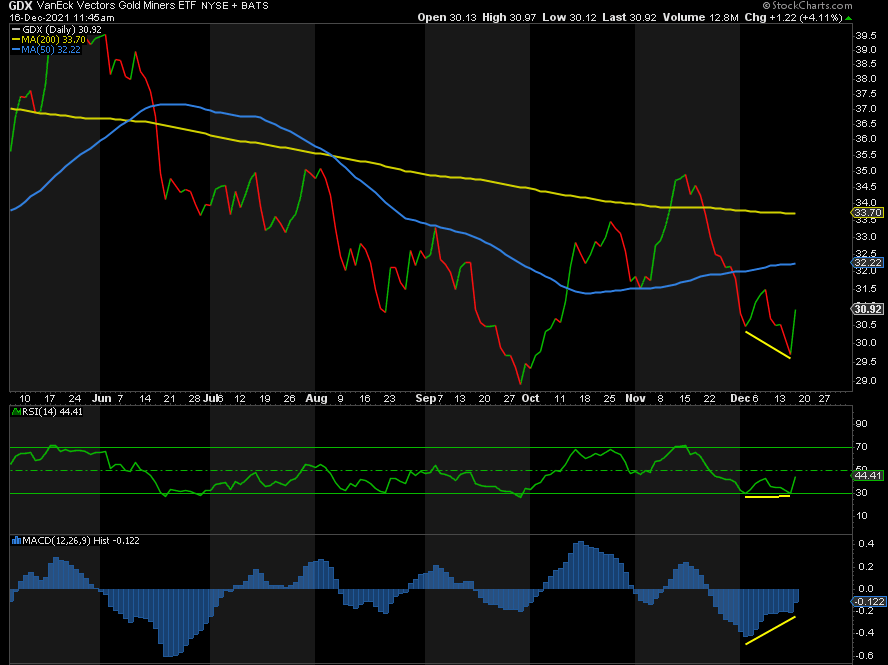The width and height of the screenshot is (888, 665).
Task: Click the NYSE + BATS exchange label
Action: click(x=235, y=6)
